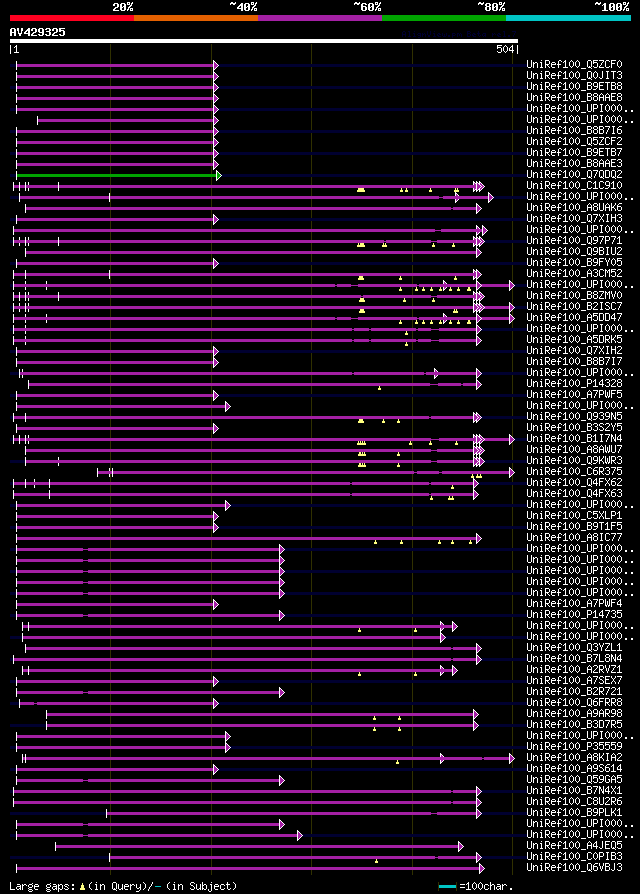Click the cyan =100char scale bar
The image size is (640, 894).
pyautogui.click(x=447, y=887)
